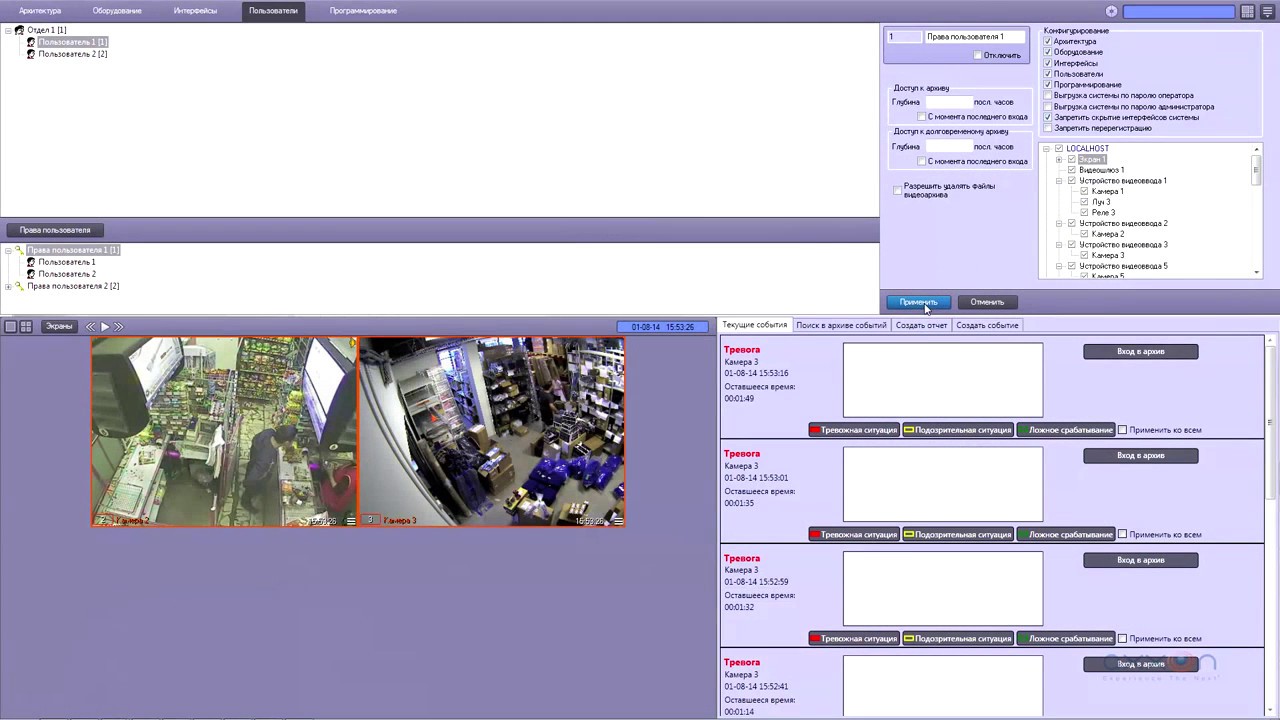Image resolution: width=1280 pixels, height=720 pixels.
Task: Click key icon of Права пользователя 1 [1]
Action: coord(19,250)
